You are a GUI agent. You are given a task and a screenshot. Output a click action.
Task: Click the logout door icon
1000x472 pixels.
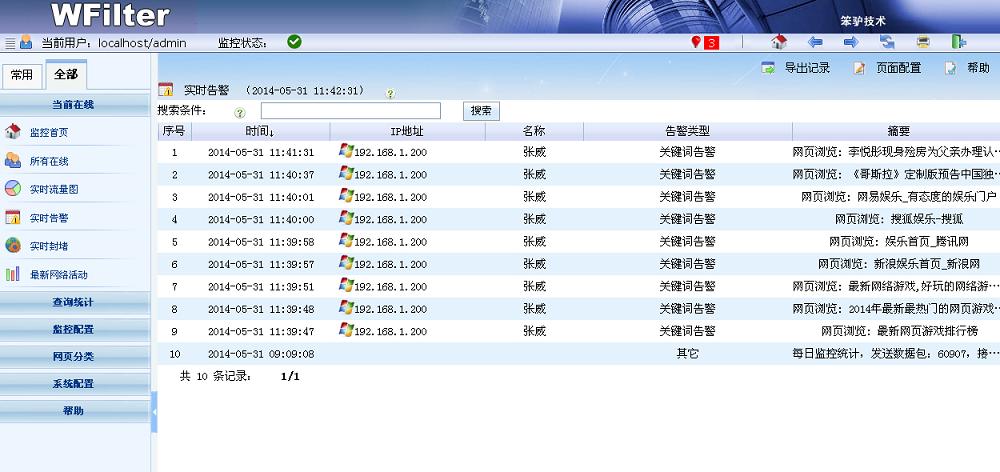pos(959,42)
